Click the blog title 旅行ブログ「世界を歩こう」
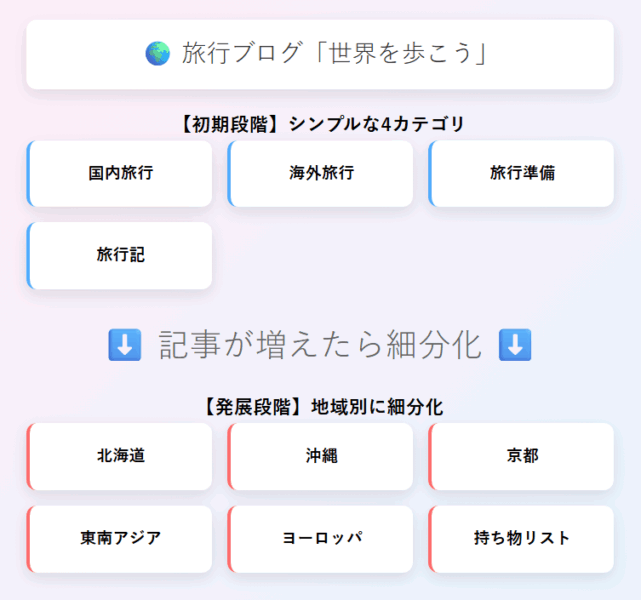The height and width of the screenshot is (600, 641). [334, 54]
